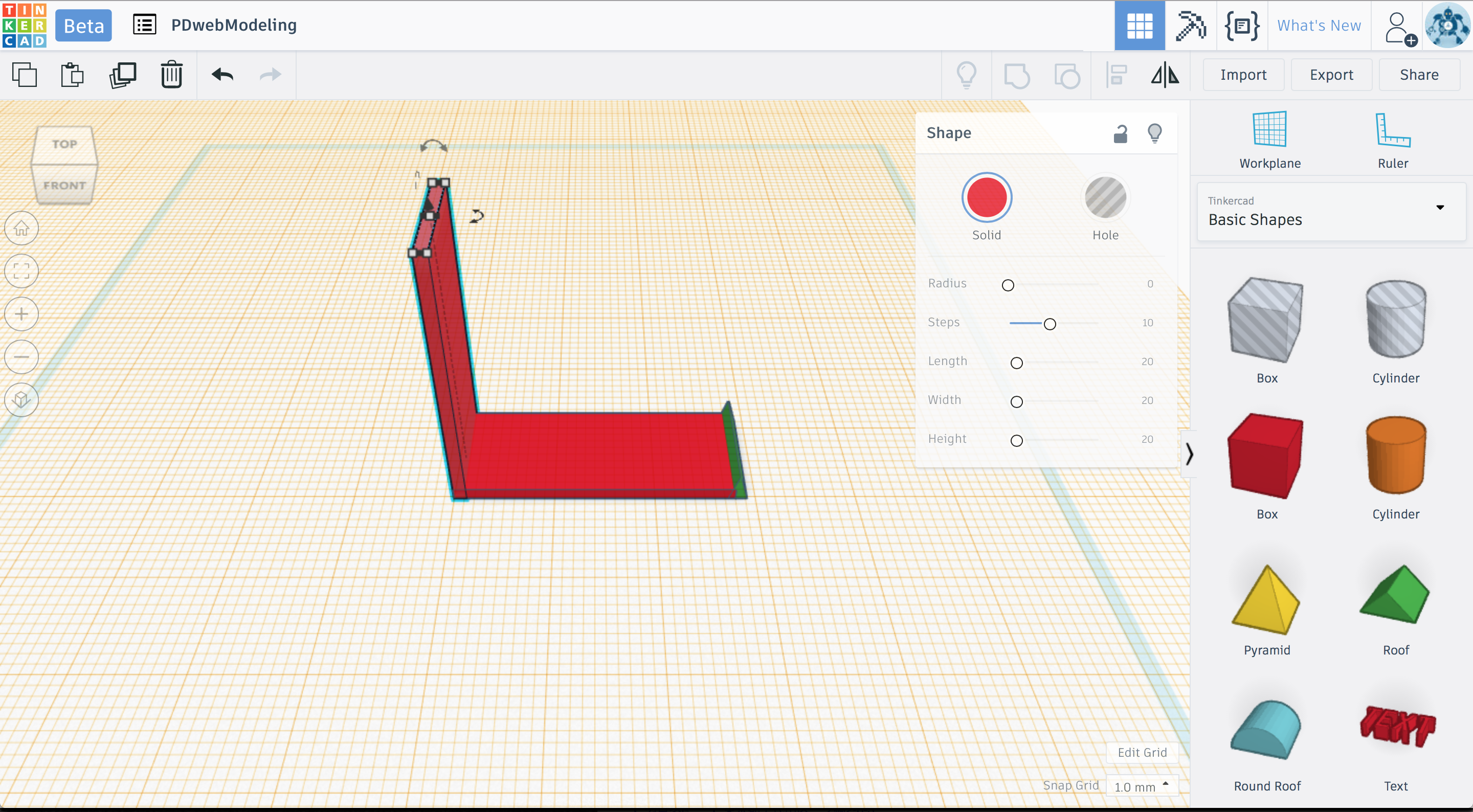Expand Basic Shapes library dropdown

(1440, 208)
